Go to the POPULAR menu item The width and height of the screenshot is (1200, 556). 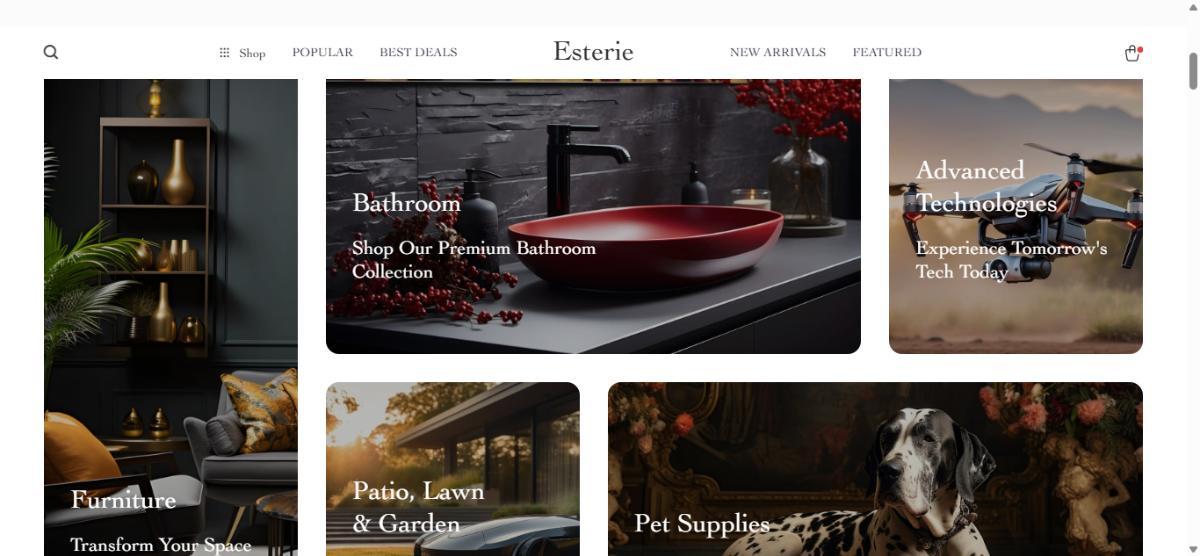(x=322, y=52)
